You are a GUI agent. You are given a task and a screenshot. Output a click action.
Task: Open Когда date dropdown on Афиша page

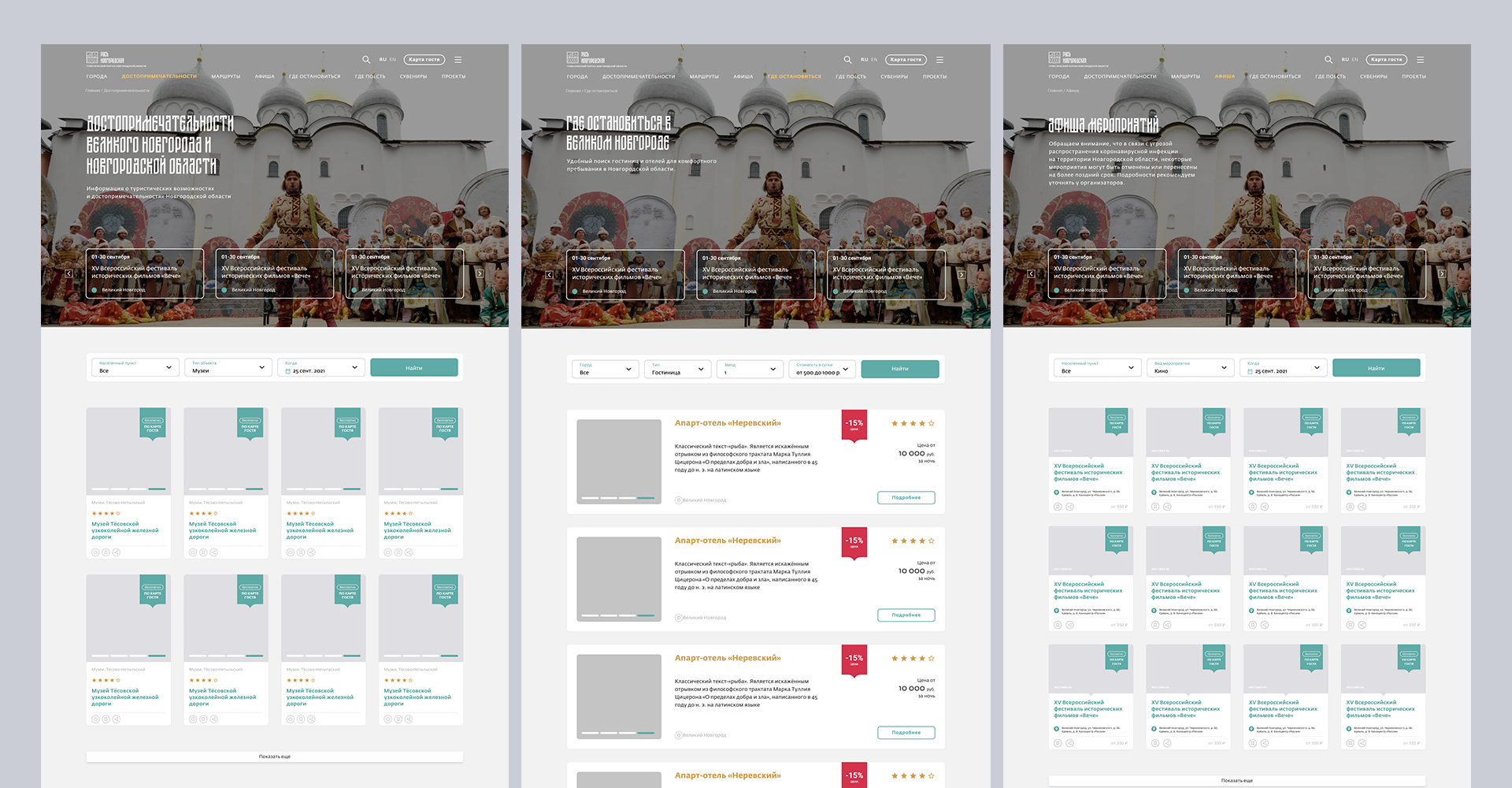1284,367
